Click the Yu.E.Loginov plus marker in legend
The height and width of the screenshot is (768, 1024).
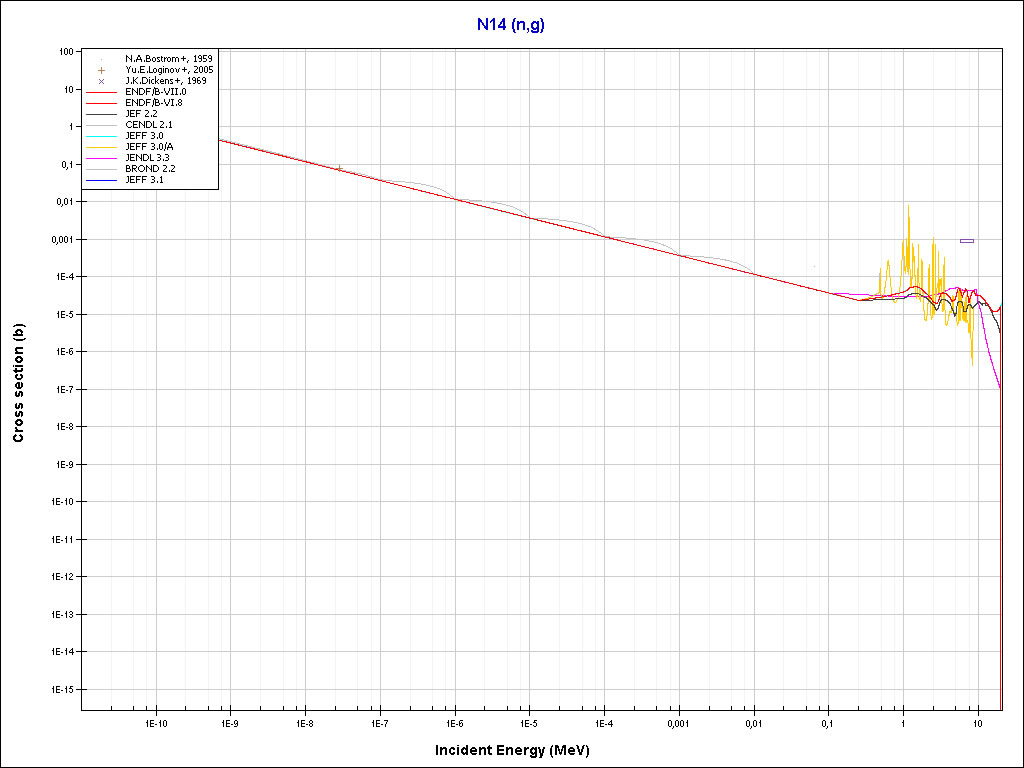pyautogui.click(x=102, y=70)
